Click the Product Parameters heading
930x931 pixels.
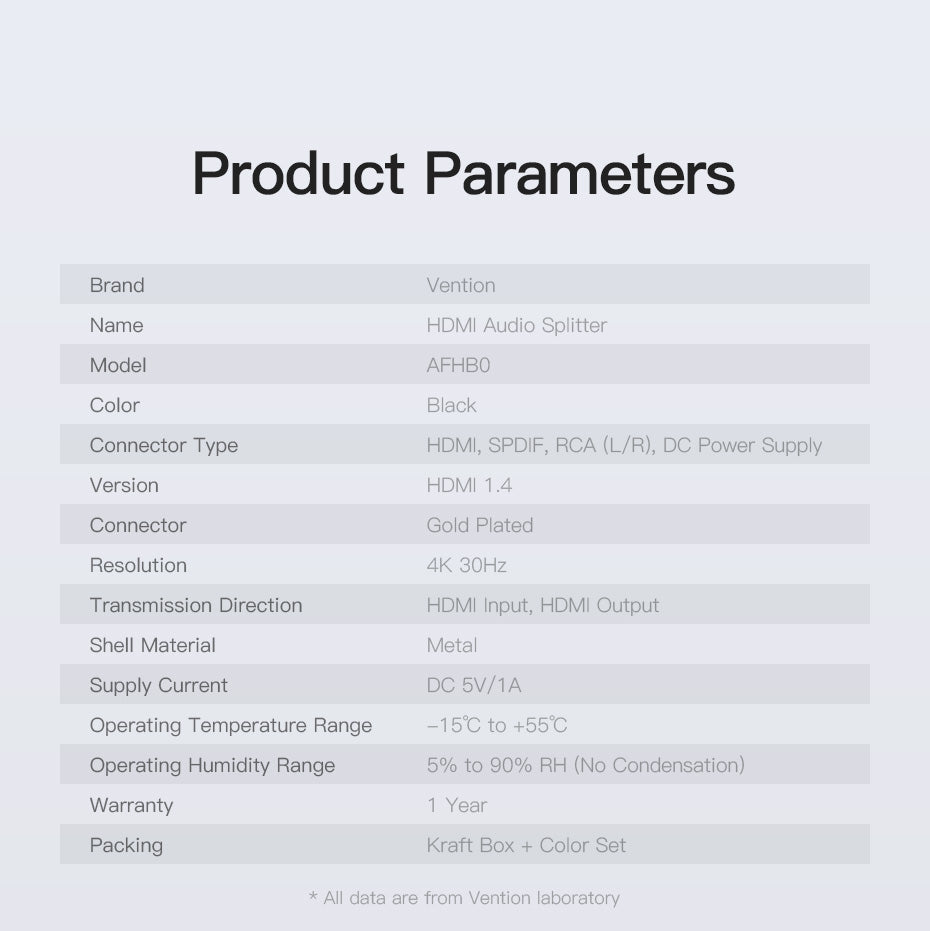click(x=463, y=174)
